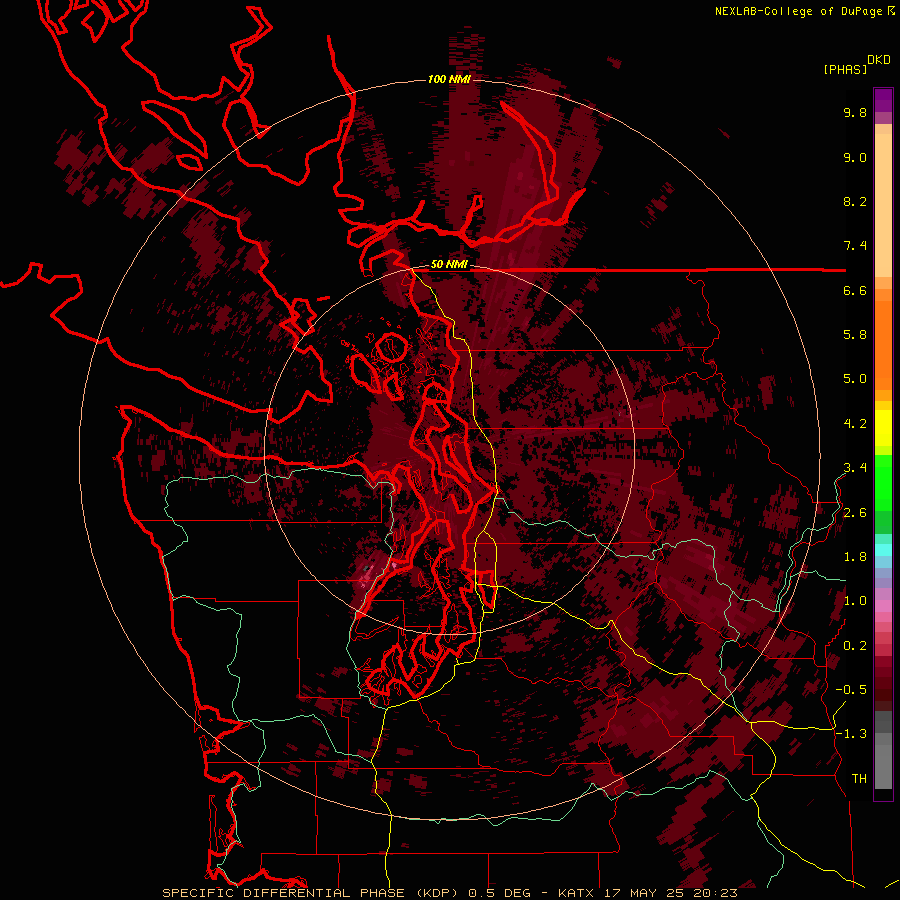This screenshot has height=900, width=900.
Task: Click the 8.2 value on the color scale
Action: click(x=855, y=201)
